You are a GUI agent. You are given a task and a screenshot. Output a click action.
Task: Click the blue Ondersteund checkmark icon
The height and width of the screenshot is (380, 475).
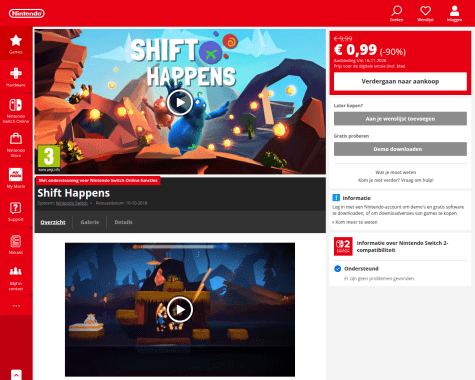click(x=337, y=269)
